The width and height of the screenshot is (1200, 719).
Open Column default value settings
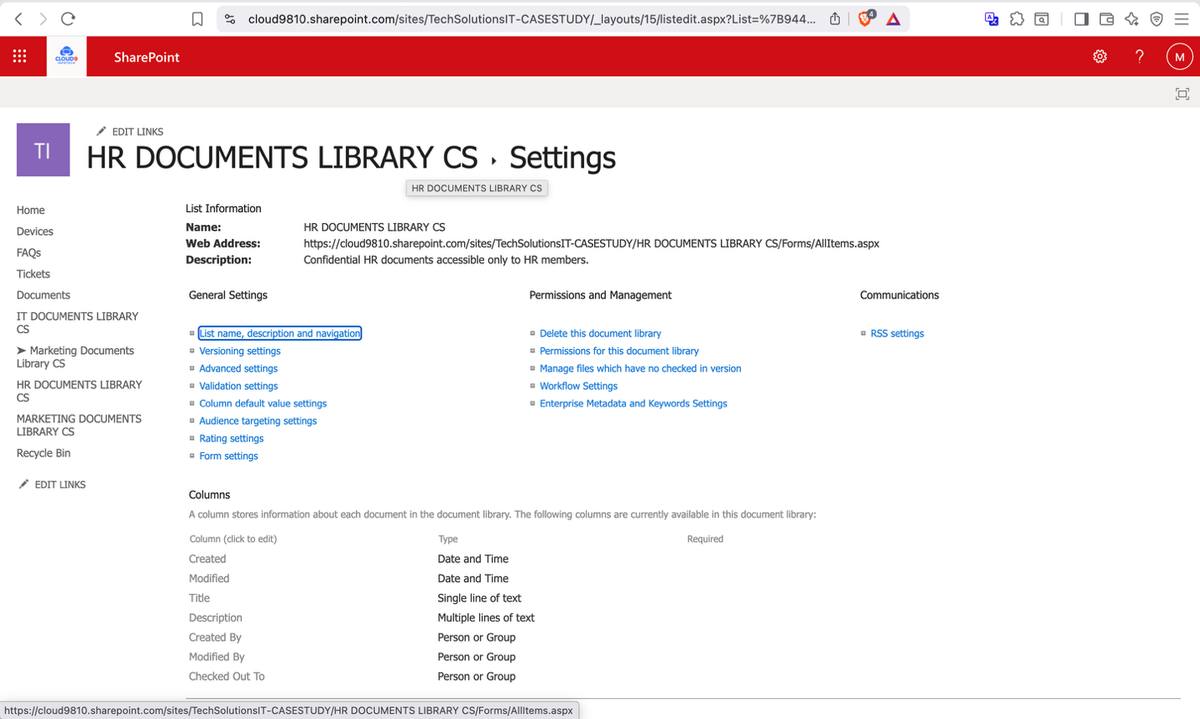(x=263, y=403)
